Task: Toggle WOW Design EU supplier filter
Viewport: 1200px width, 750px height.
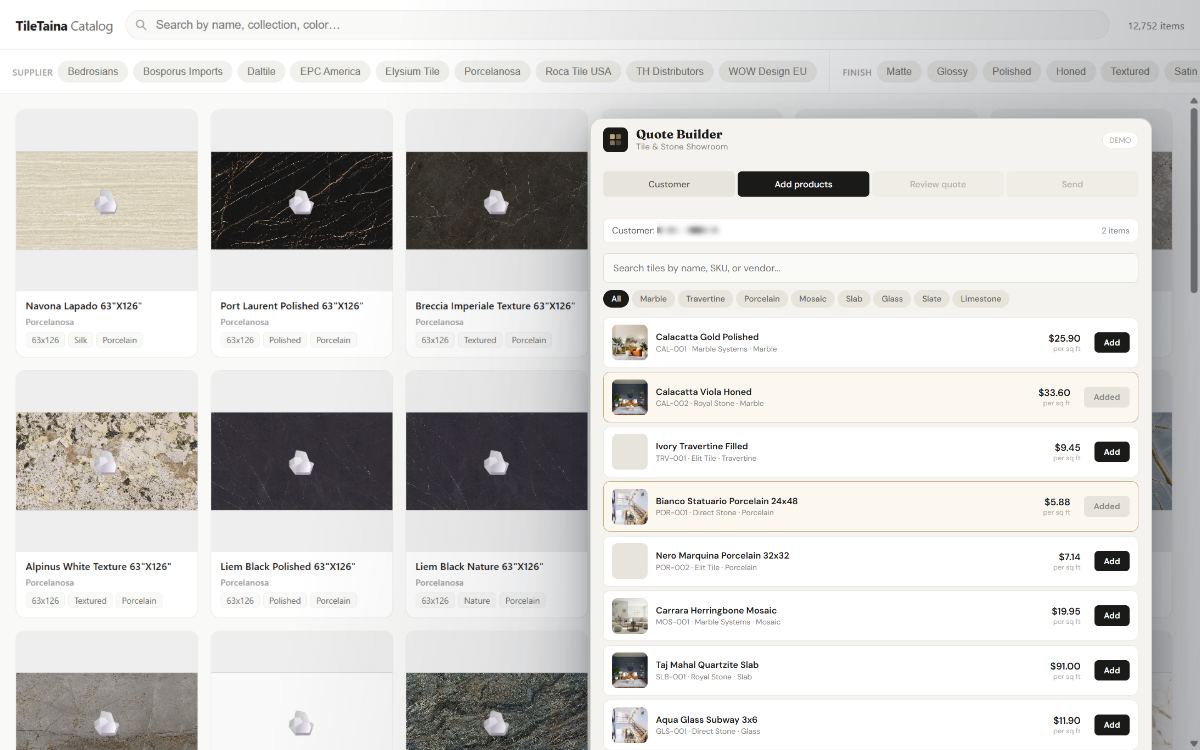Action: 767,72
